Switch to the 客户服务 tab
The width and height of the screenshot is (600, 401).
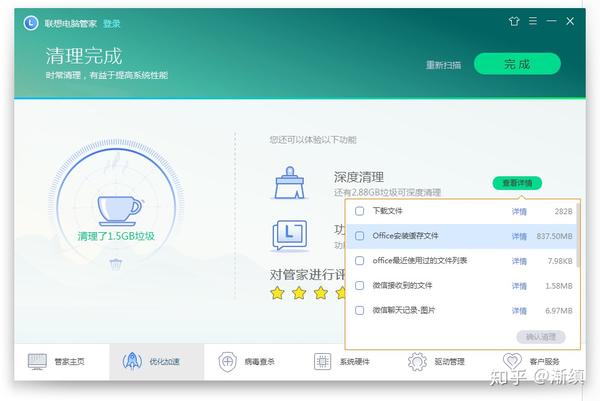[536, 362]
